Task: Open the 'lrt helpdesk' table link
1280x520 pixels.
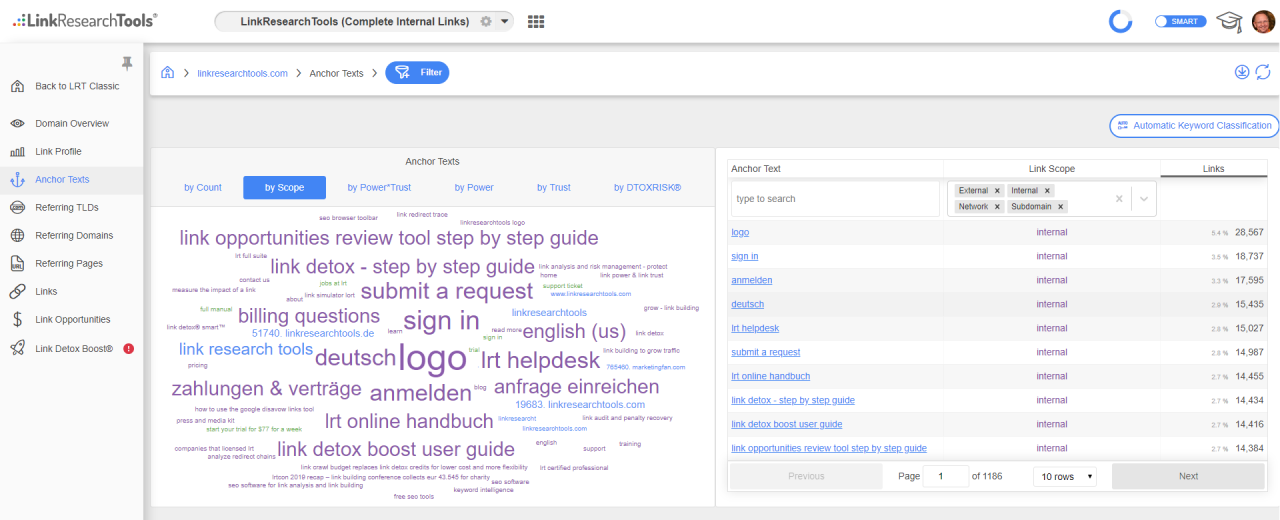Action: (x=755, y=328)
